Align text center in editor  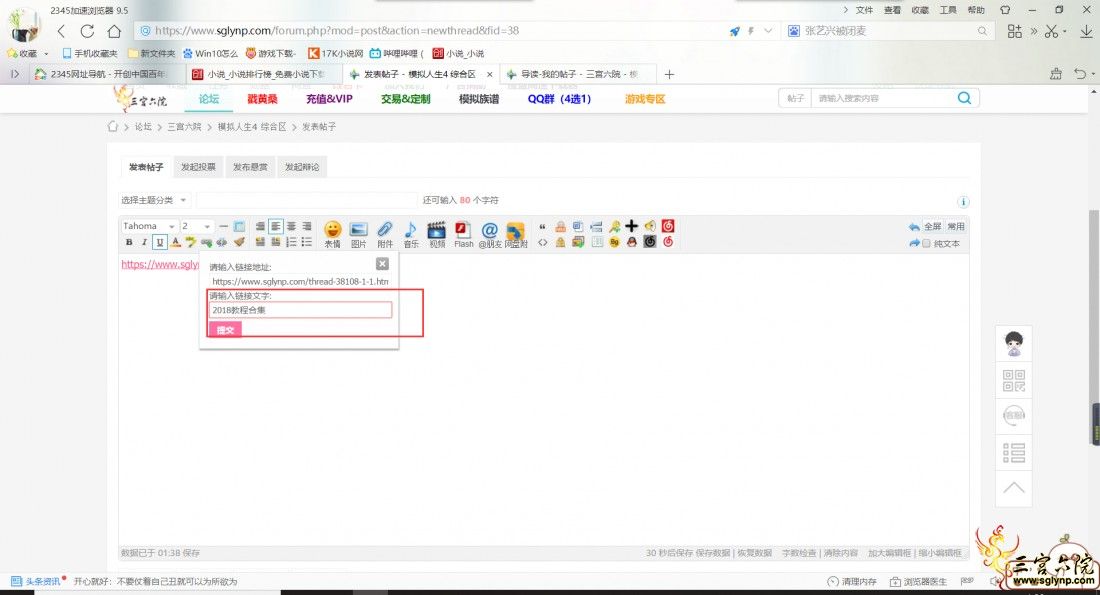point(291,226)
